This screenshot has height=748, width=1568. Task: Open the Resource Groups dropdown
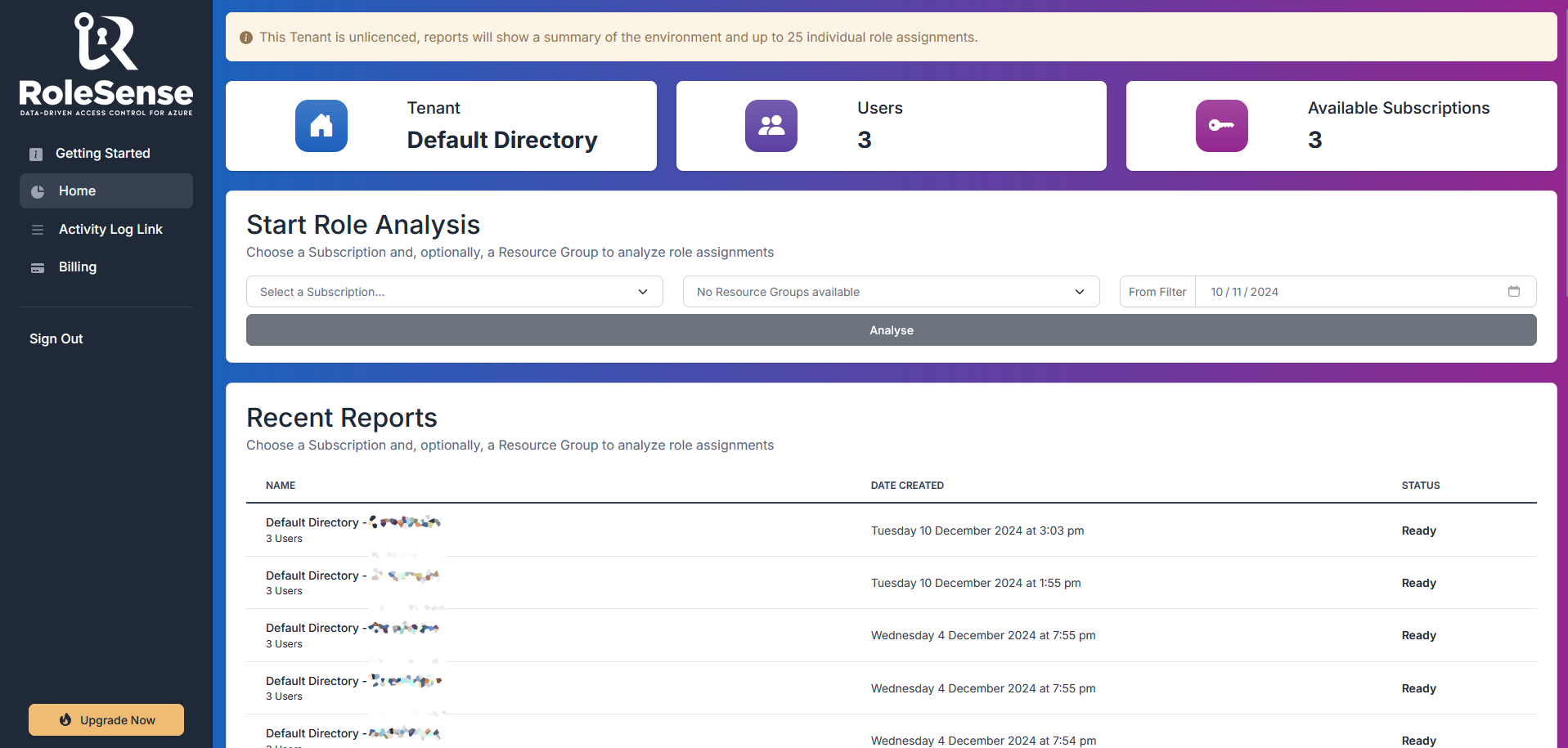pyautogui.click(x=891, y=292)
